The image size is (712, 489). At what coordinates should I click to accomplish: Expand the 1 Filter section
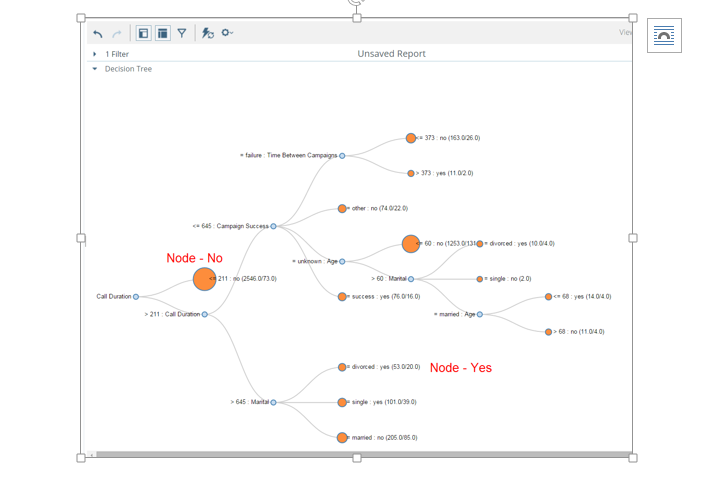[94, 54]
